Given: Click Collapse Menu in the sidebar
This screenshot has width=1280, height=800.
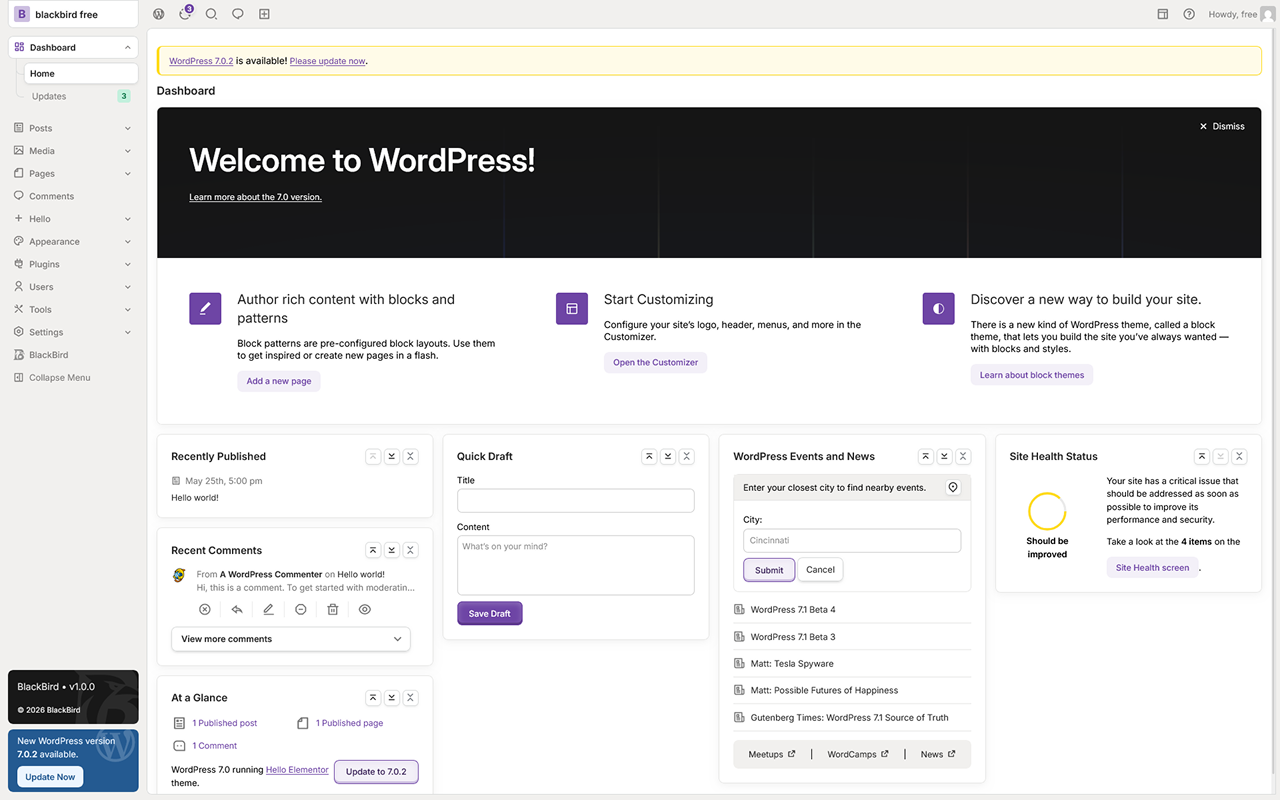Looking at the screenshot, I should (x=73, y=378).
